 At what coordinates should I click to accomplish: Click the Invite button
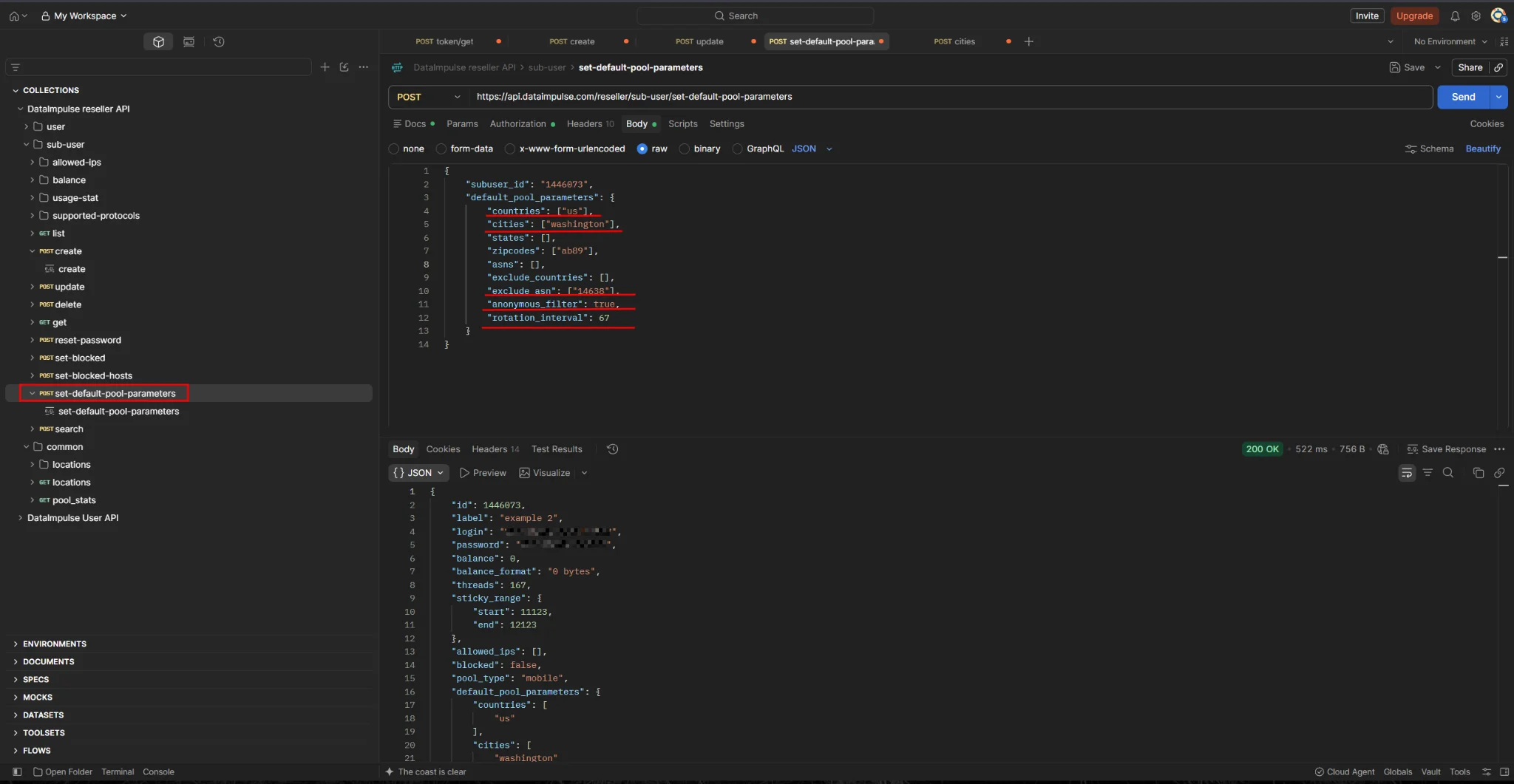(1367, 16)
